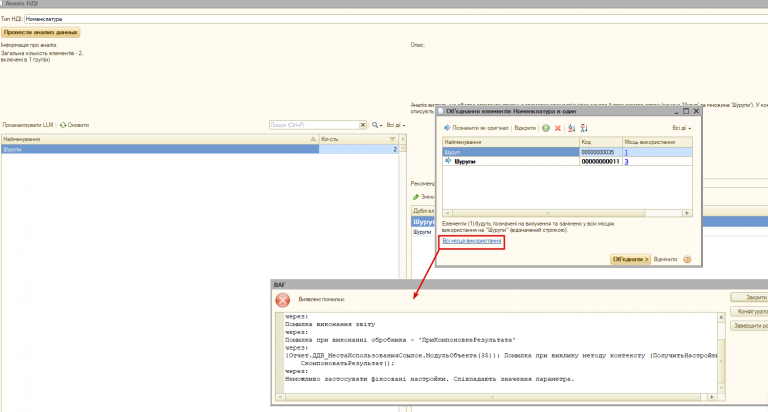The height and width of the screenshot is (412, 768).
Task: Open 'Всі дії' menu above main list
Action: (396, 125)
